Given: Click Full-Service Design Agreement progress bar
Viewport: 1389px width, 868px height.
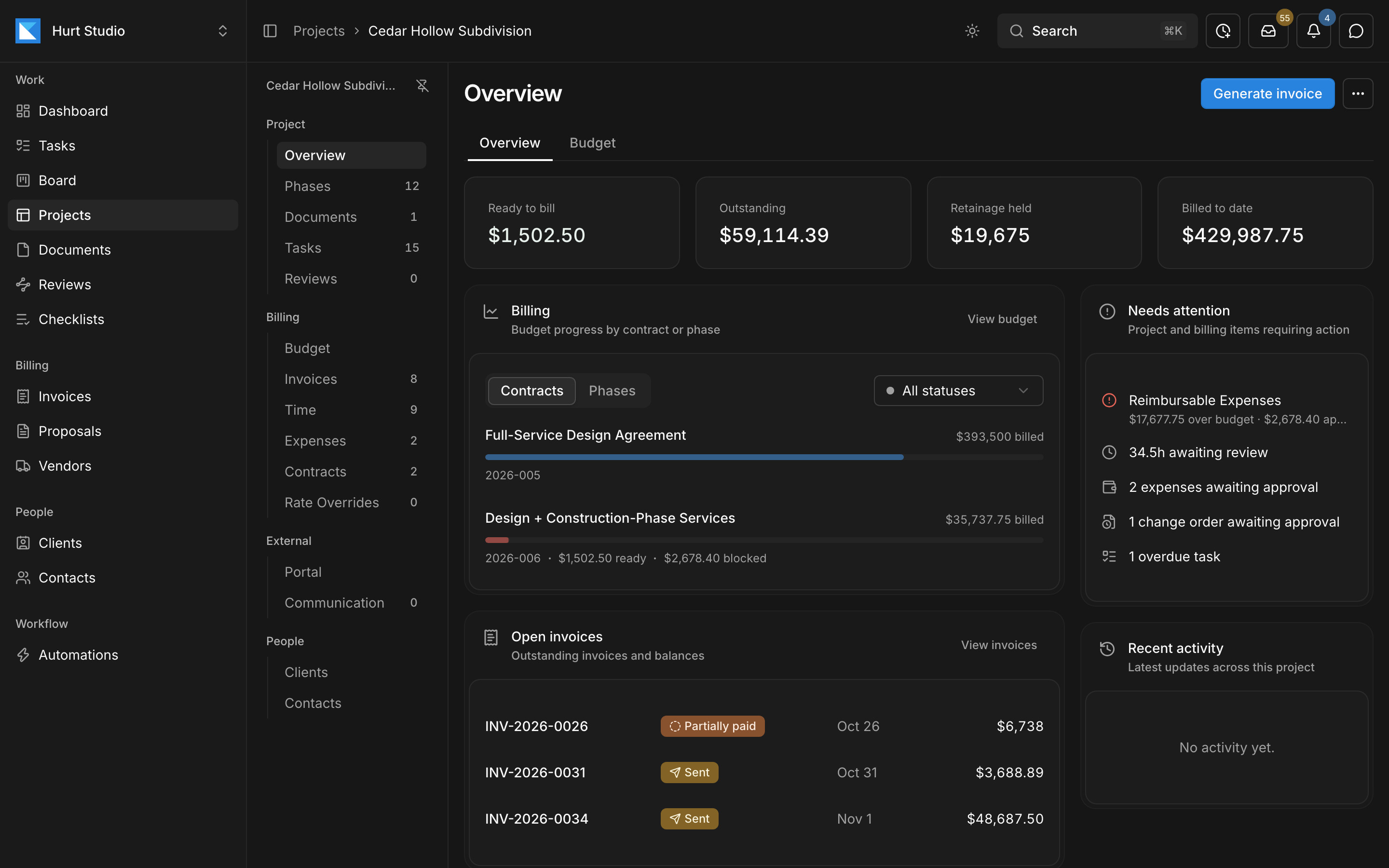Looking at the screenshot, I should coord(764,458).
